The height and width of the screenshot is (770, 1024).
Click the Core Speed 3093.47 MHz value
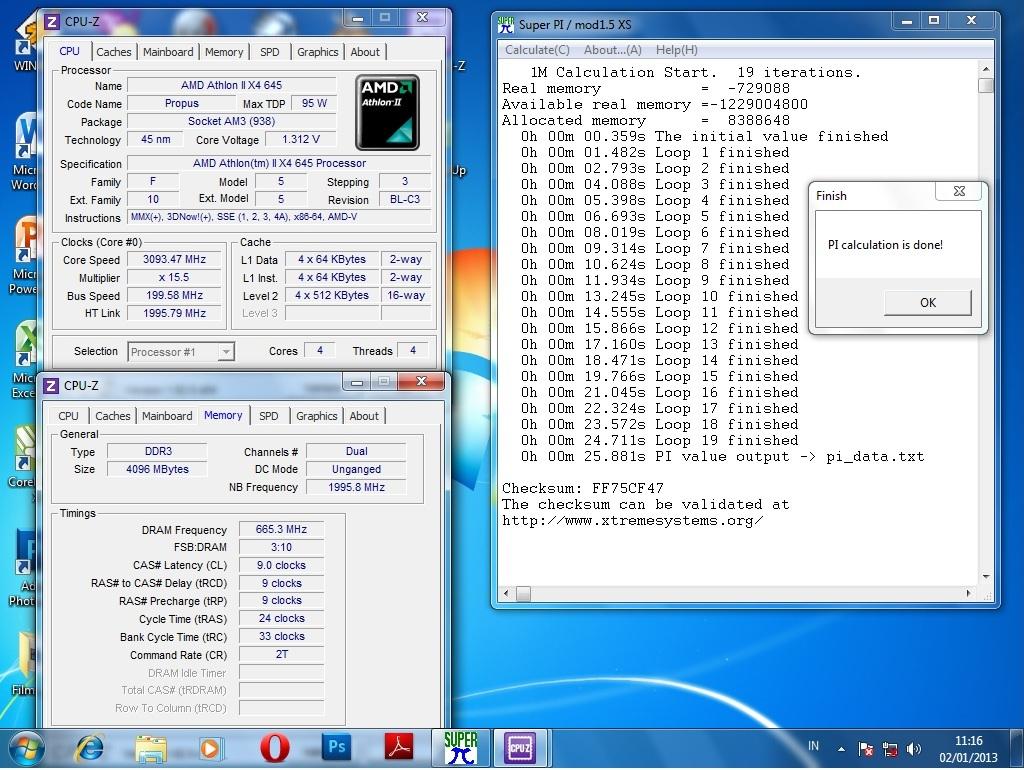point(174,259)
